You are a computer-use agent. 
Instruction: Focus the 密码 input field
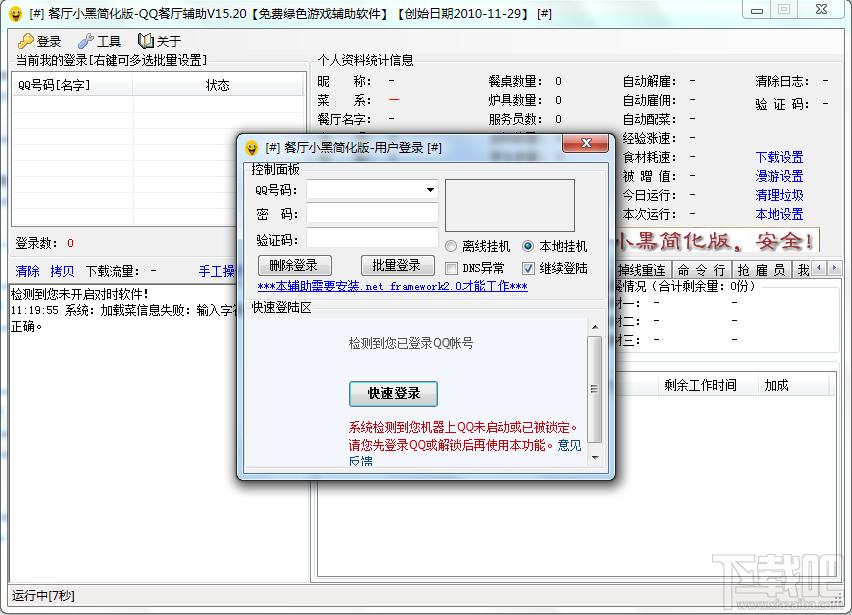[372, 214]
